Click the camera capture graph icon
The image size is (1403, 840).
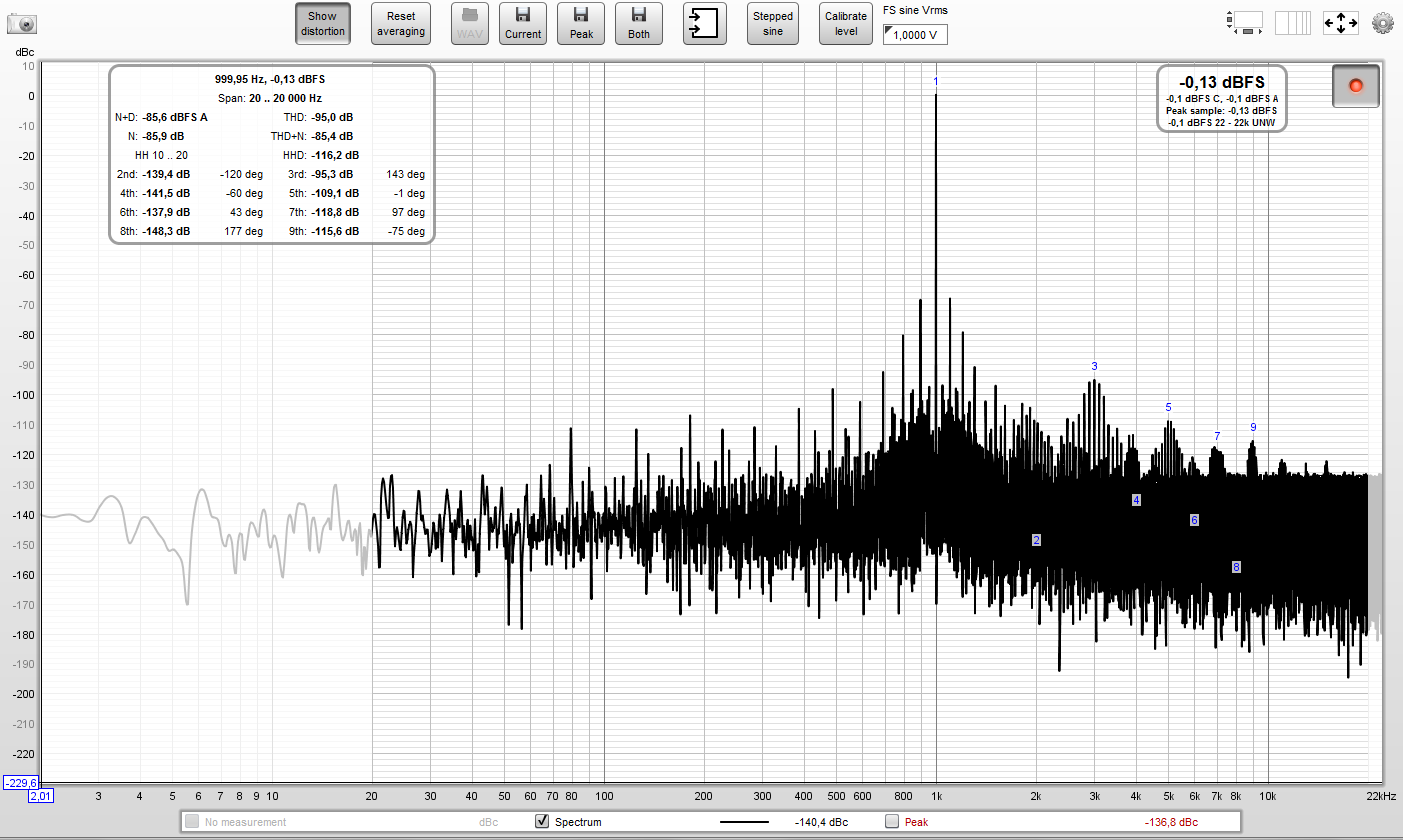click(21, 22)
